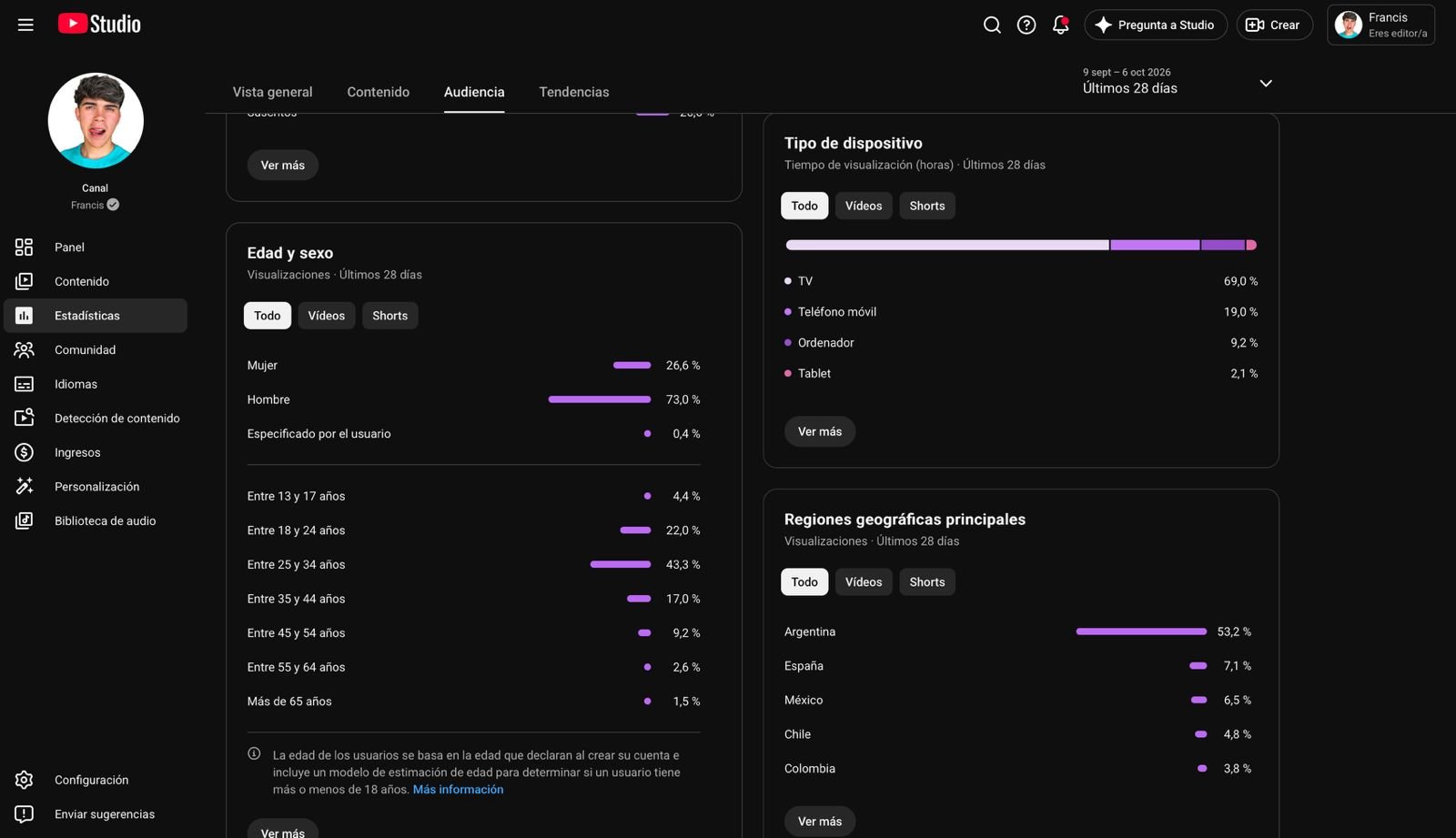Viewport: 1456px width, 838px height.
Task: Click the Francis channel avatar picture
Action: 96,121
